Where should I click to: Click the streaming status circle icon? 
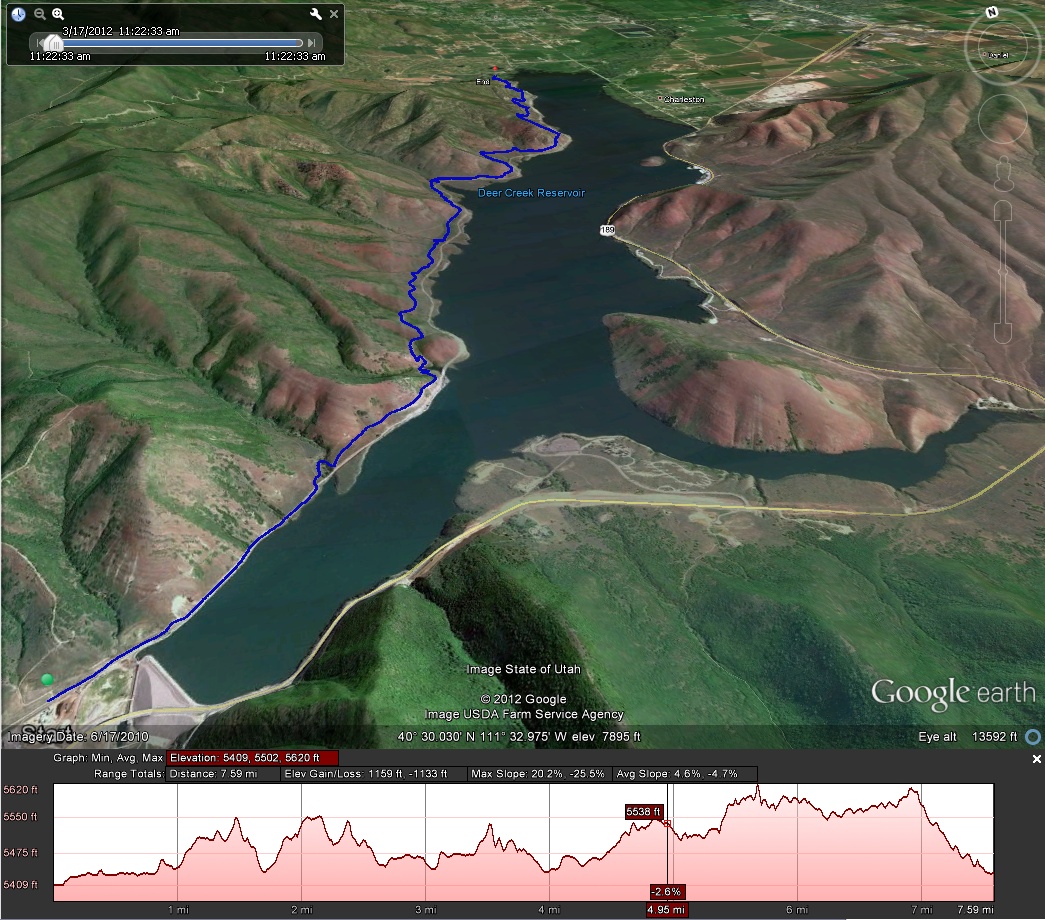click(x=1032, y=737)
